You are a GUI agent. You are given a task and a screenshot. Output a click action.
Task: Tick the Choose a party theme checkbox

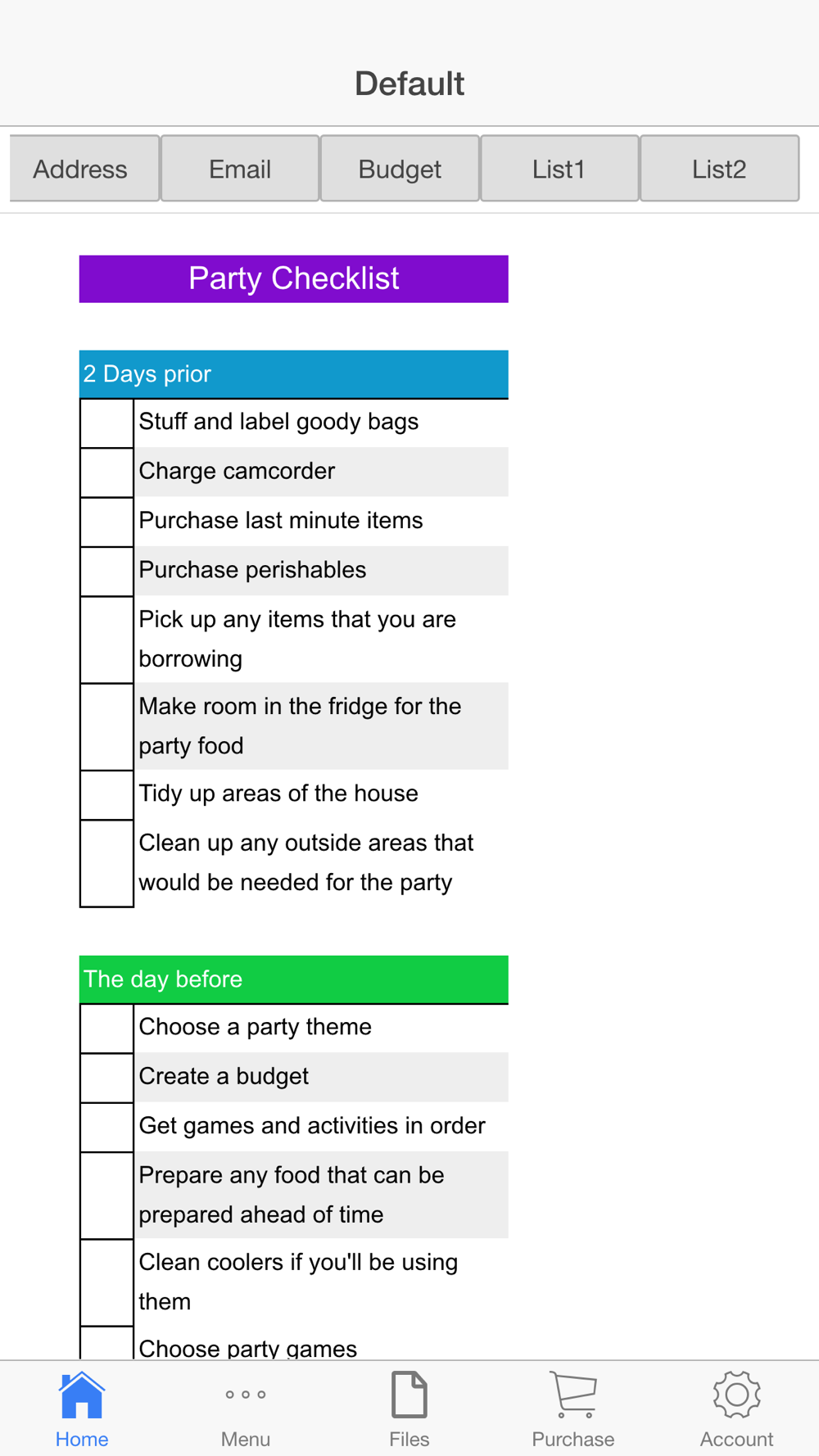106,1029
